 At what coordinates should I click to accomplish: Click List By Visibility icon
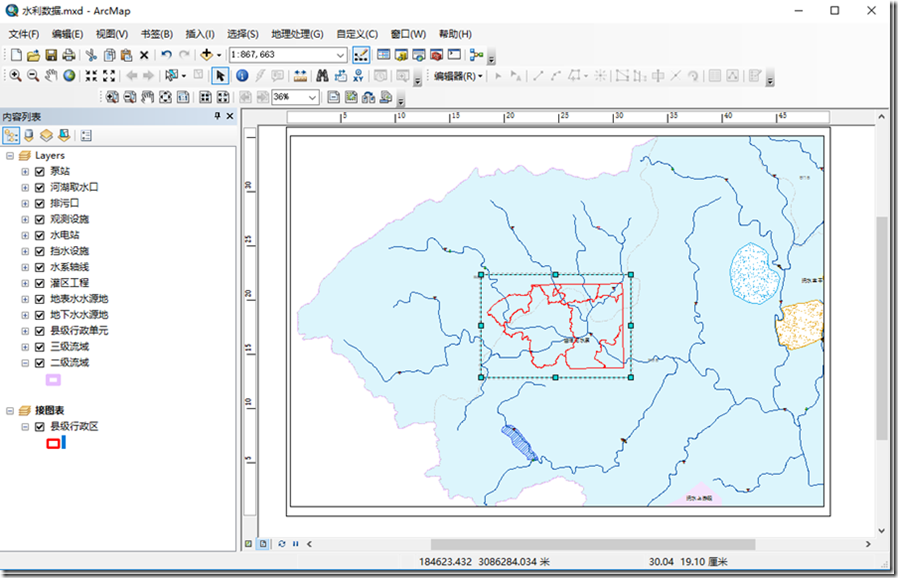(46, 136)
